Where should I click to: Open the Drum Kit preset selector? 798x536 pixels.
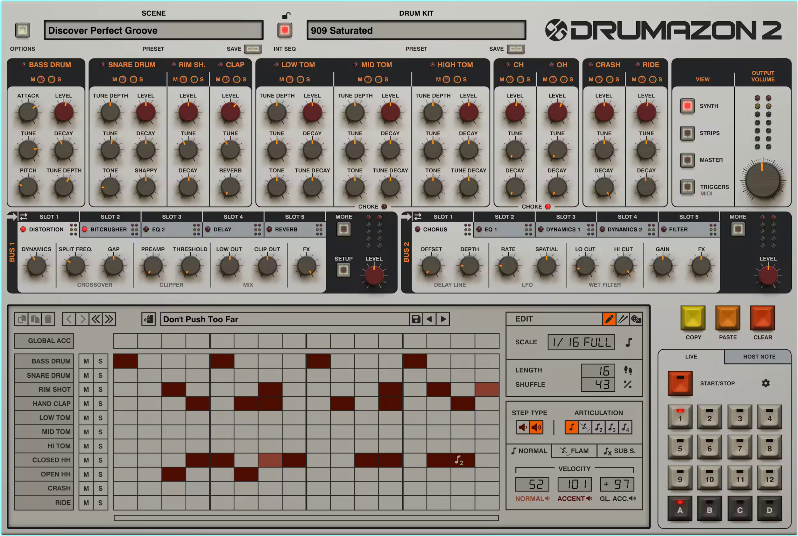(416, 31)
